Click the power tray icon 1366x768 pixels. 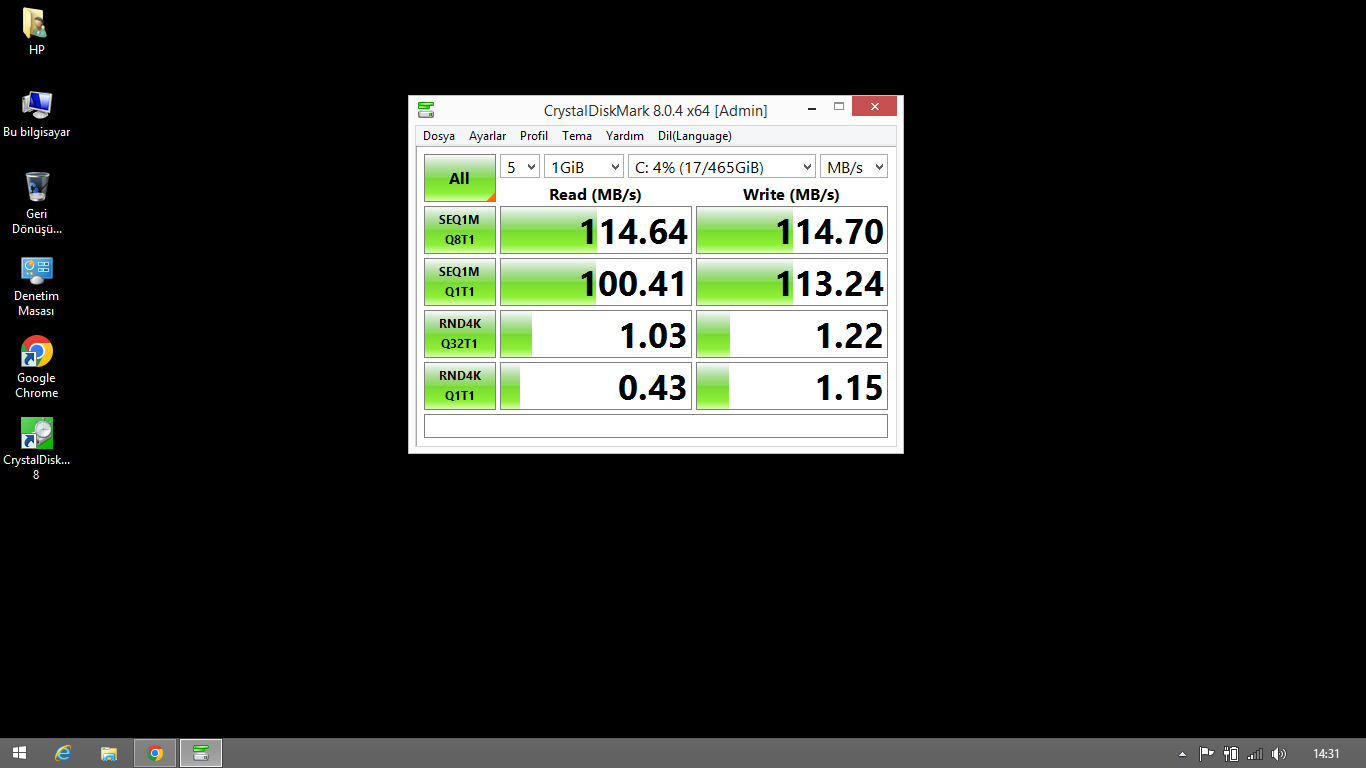click(1231, 754)
